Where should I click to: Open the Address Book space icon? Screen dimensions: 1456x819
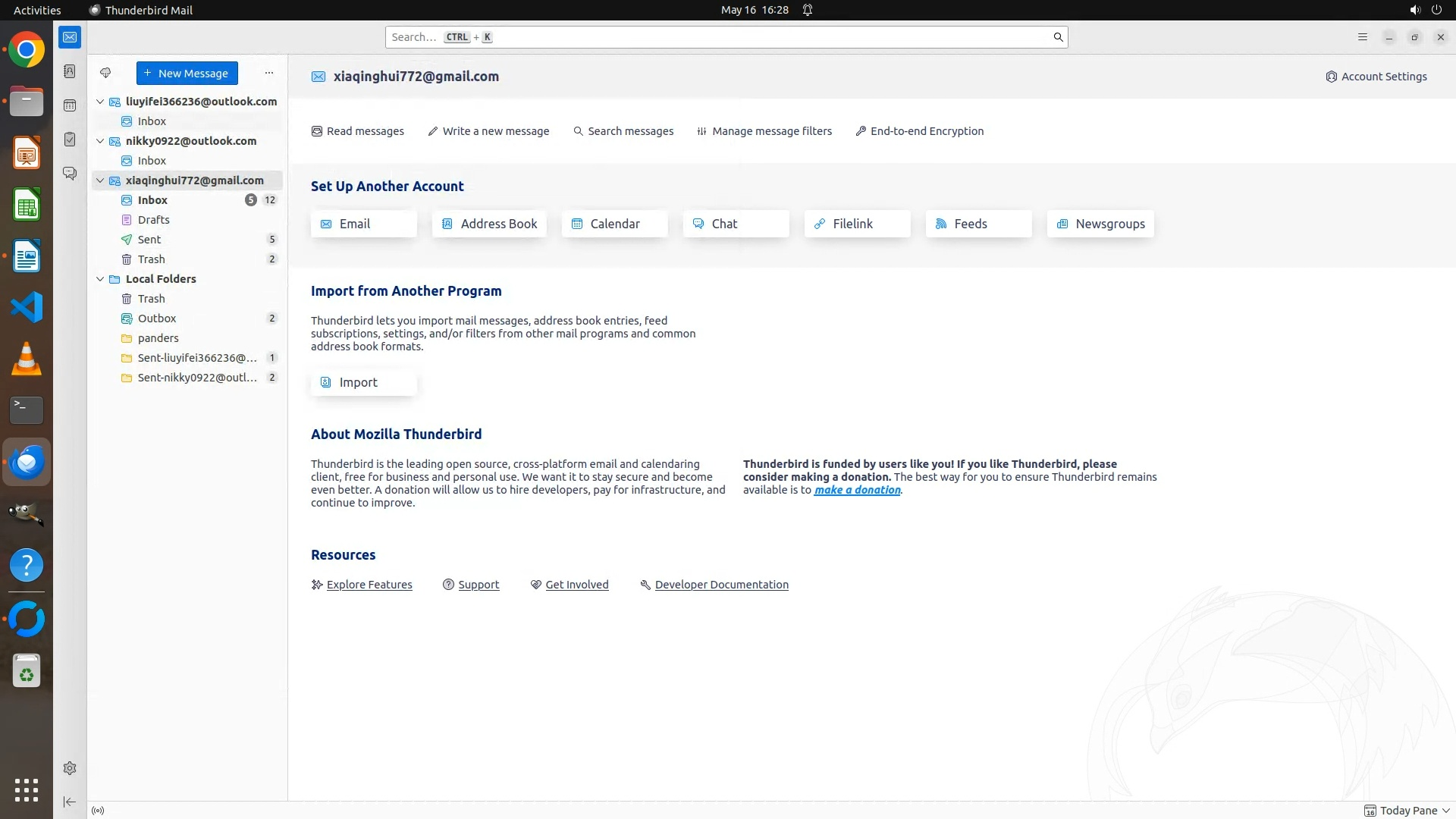click(70, 71)
